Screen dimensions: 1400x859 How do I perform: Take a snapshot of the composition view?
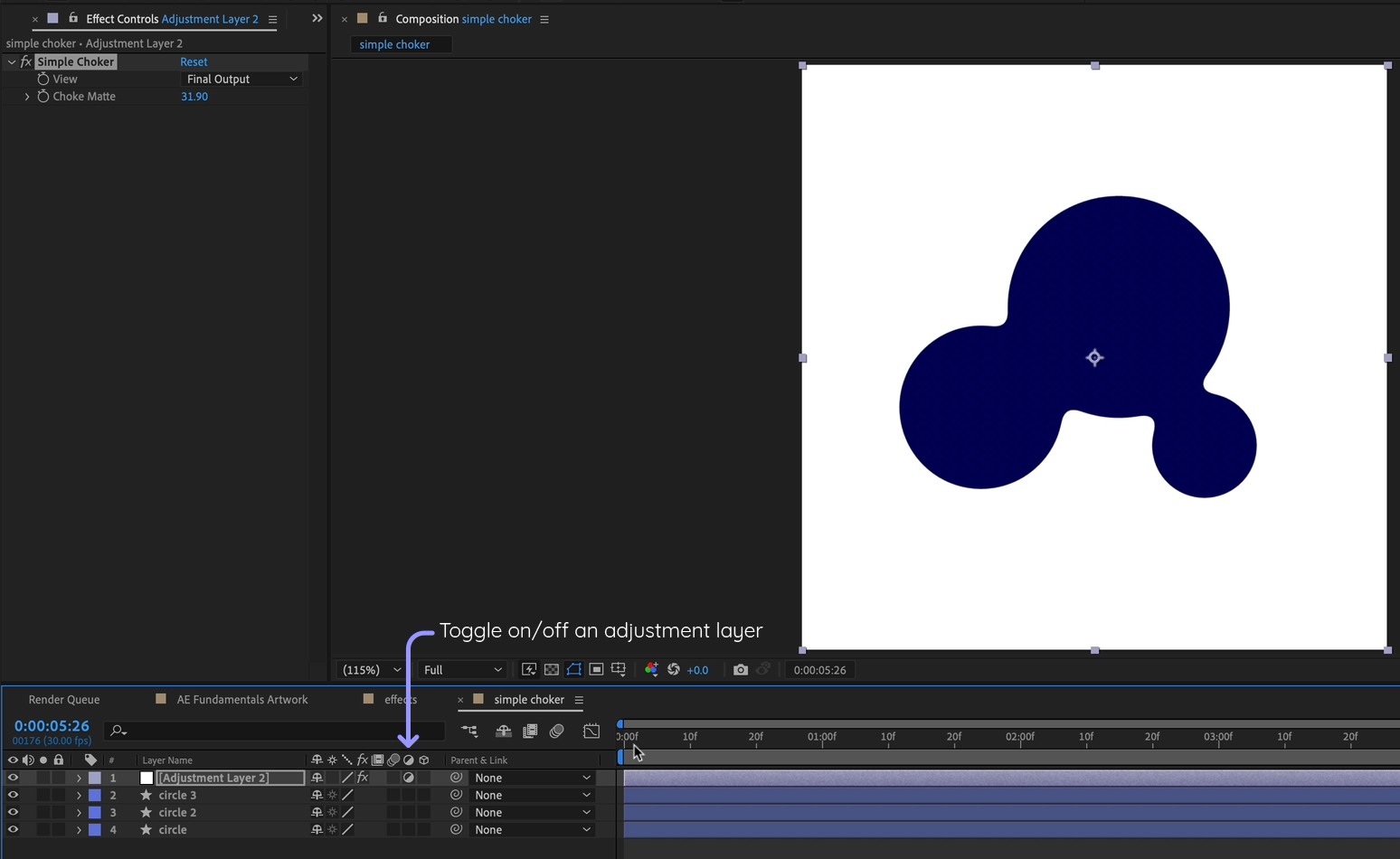coord(741,669)
